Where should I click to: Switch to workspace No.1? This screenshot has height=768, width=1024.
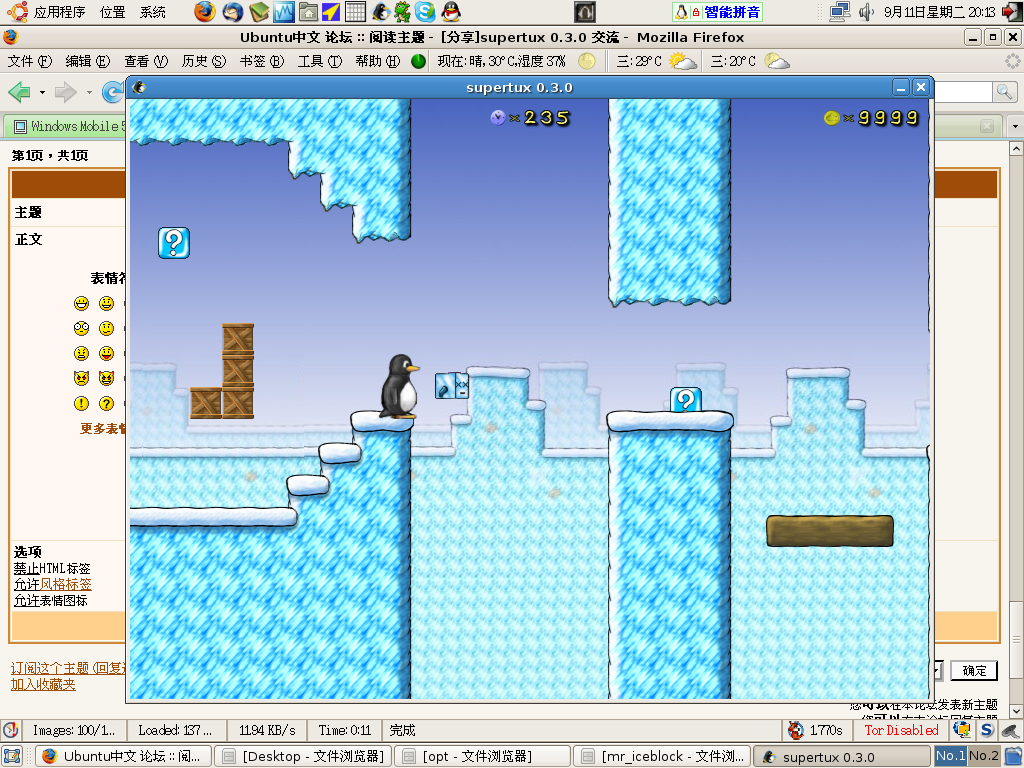click(x=950, y=756)
